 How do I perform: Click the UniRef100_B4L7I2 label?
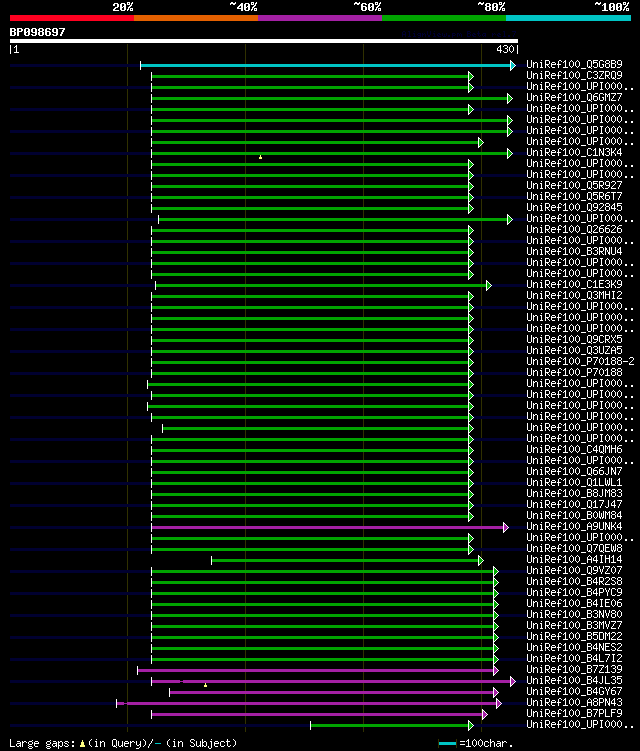tap(574, 659)
